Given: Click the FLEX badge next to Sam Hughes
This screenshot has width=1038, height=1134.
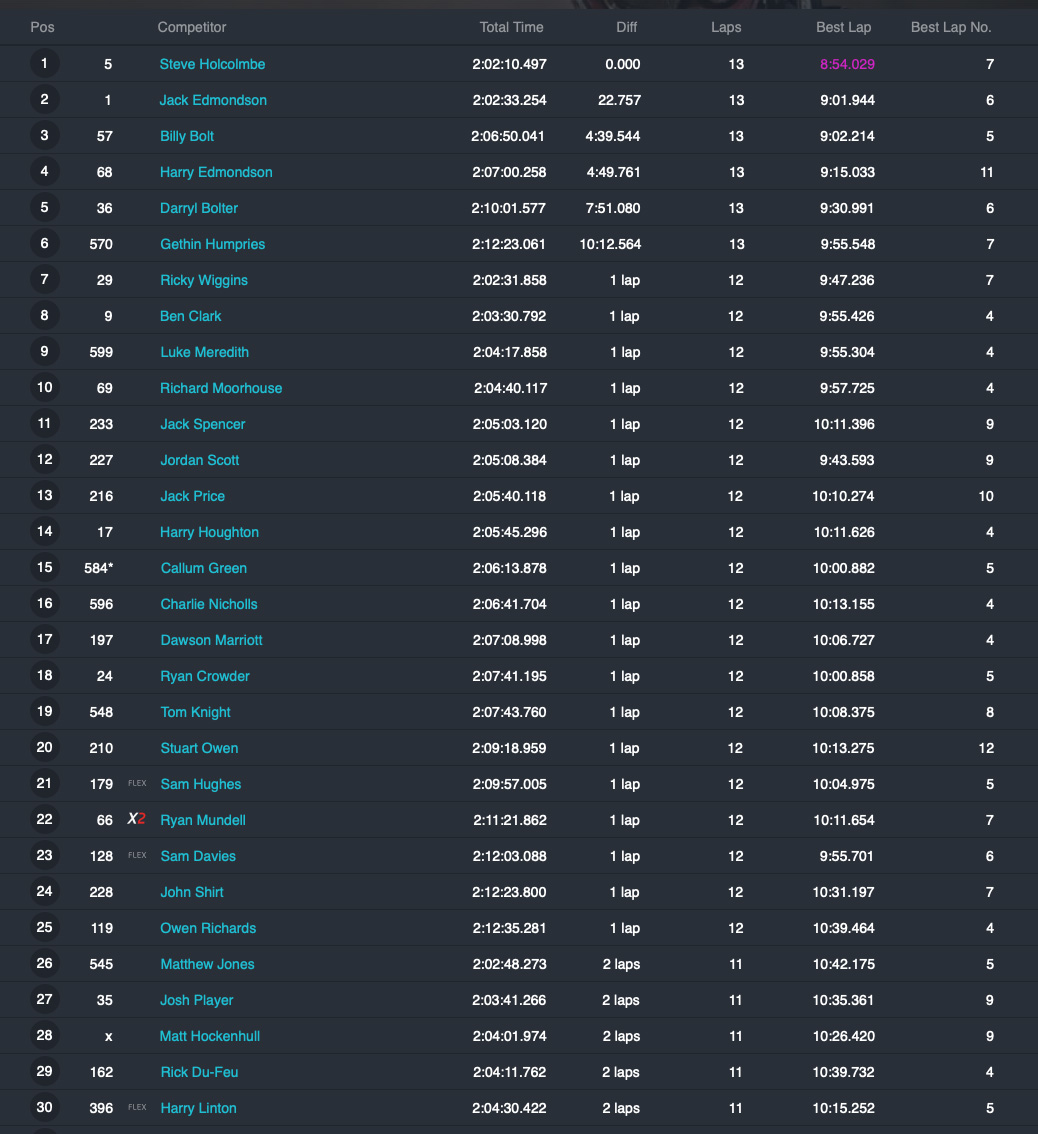Looking at the screenshot, I should tap(137, 783).
